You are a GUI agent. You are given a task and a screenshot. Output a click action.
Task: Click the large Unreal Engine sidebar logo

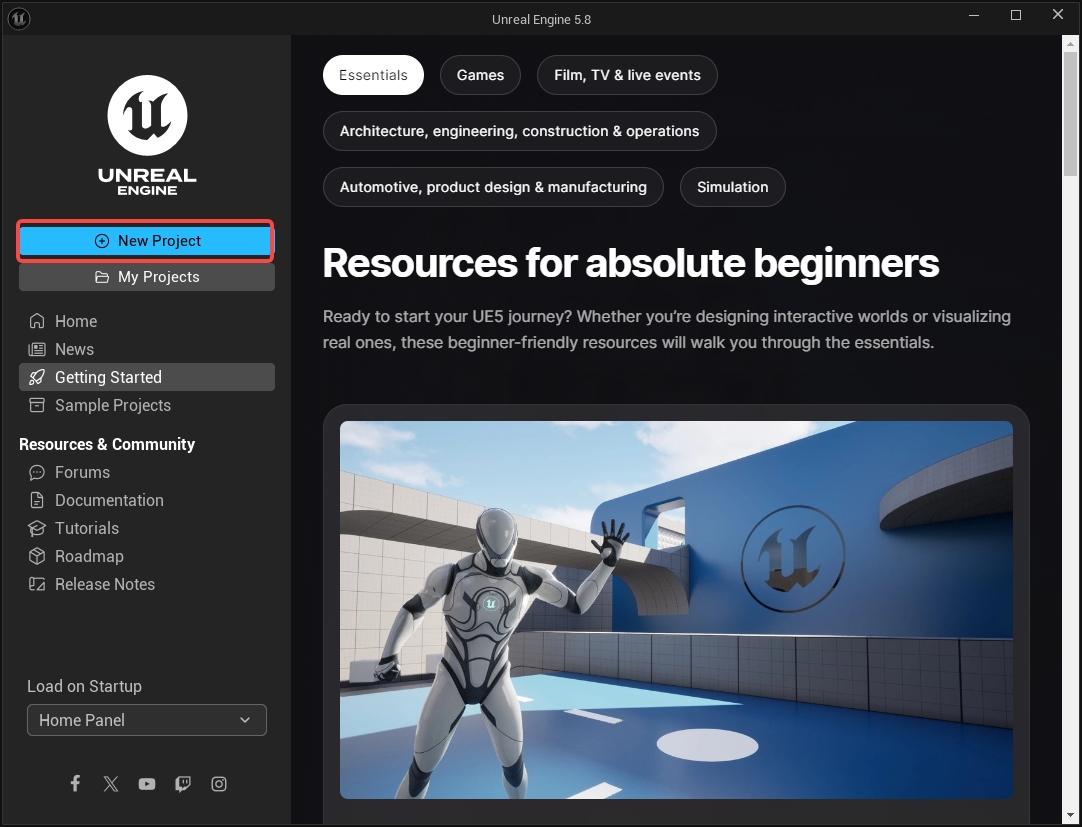tap(147, 135)
